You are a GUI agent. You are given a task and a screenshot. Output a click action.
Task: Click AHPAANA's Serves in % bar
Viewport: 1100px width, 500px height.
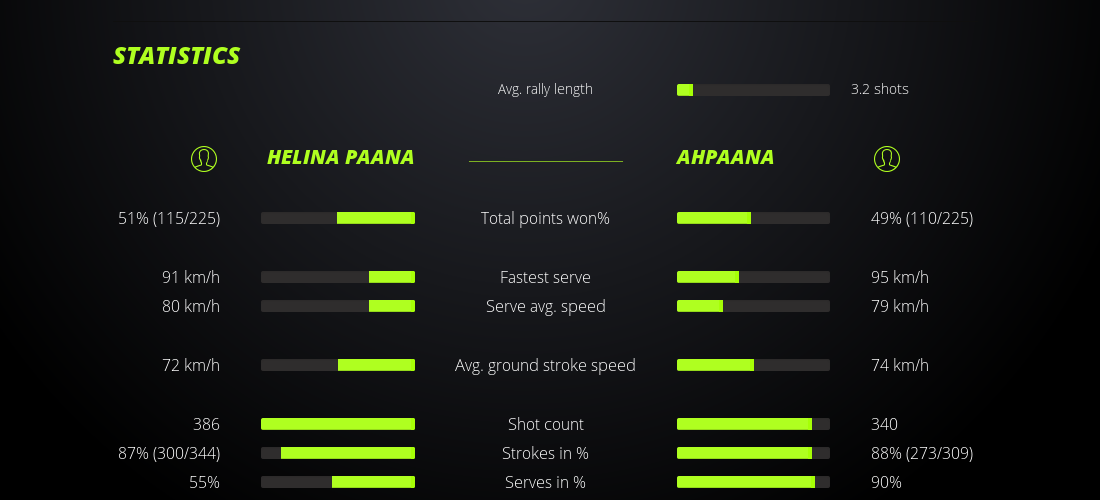click(x=753, y=482)
